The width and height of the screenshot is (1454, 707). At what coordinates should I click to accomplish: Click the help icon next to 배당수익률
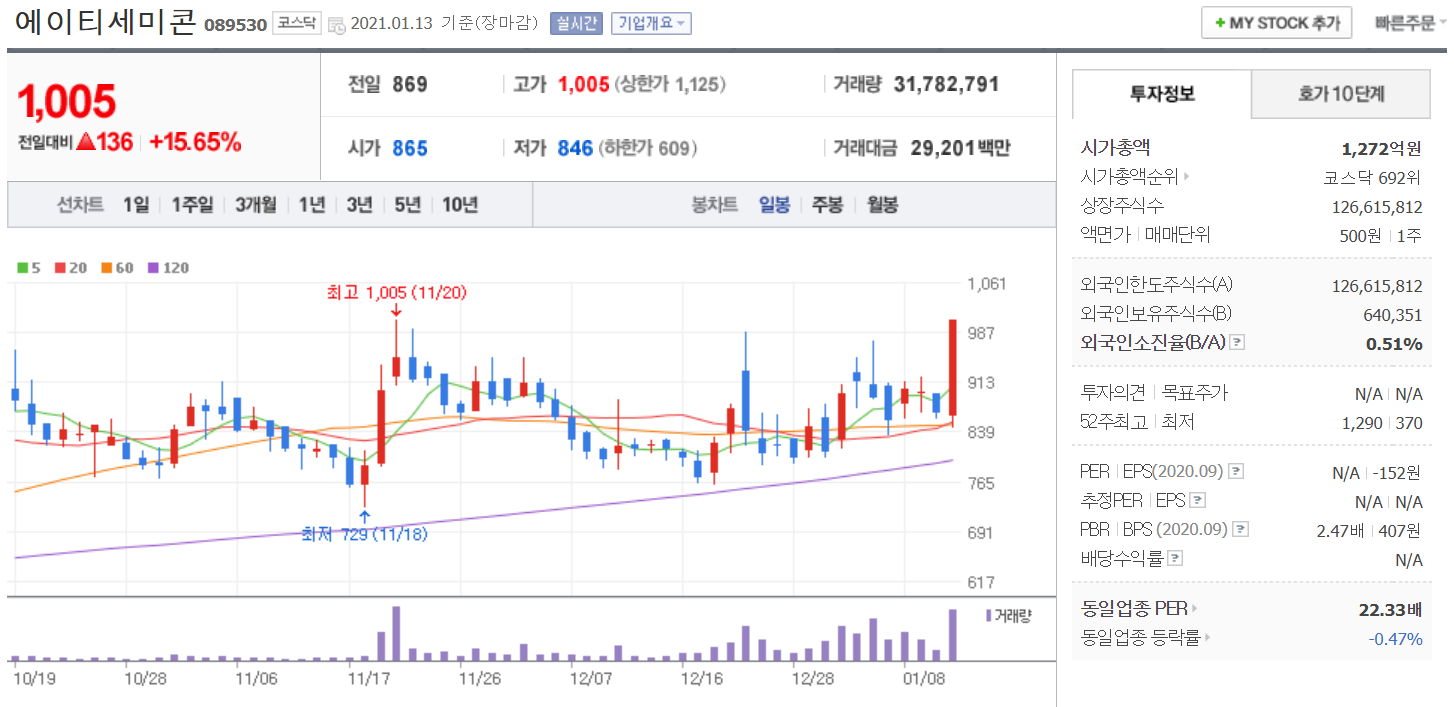(1176, 559)
